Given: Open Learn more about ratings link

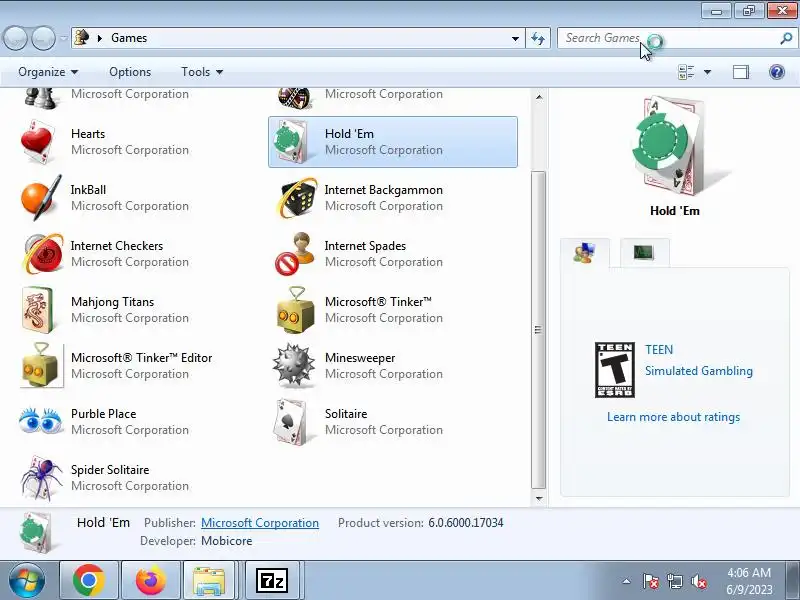Looking at the screenshot, I should coord(673,417).
